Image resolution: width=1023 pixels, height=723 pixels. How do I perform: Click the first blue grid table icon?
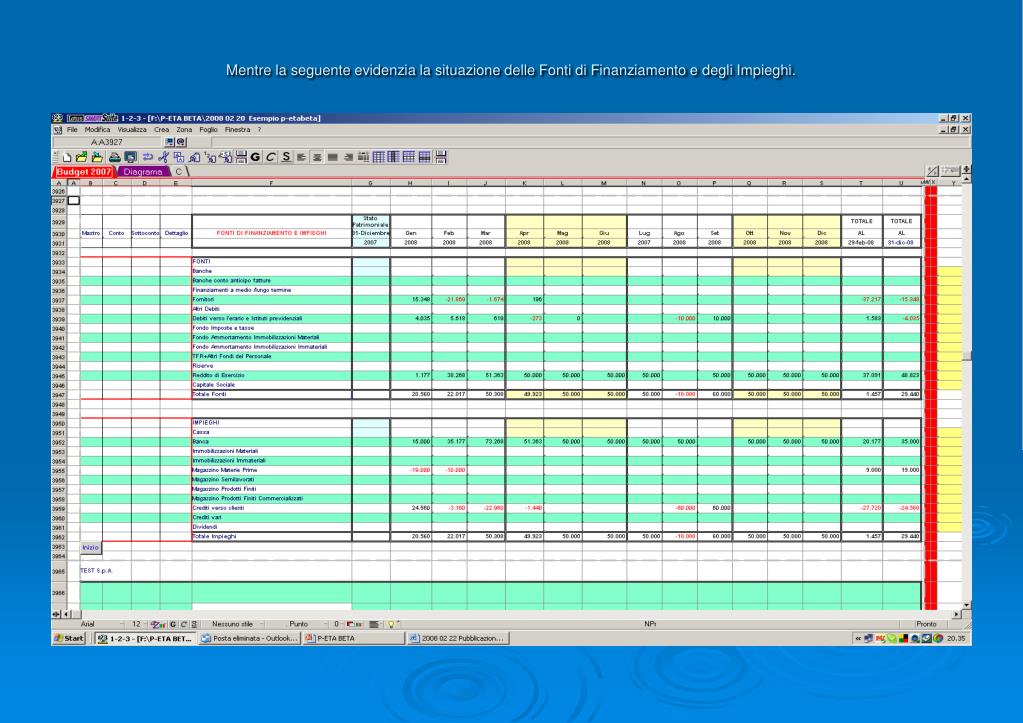pyautogui.click(x=378, y=157)
